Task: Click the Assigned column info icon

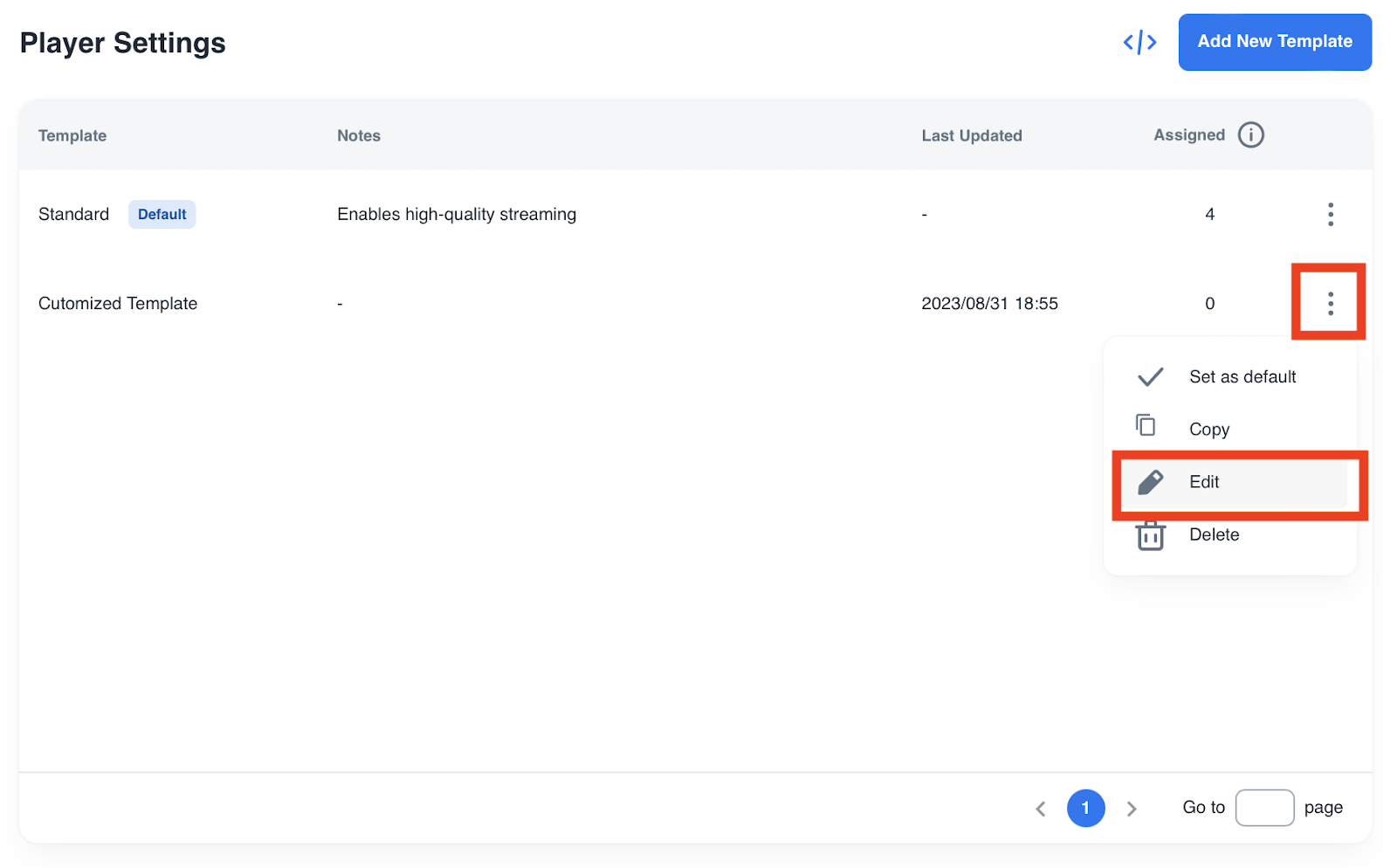Action: click(1250, 135)
